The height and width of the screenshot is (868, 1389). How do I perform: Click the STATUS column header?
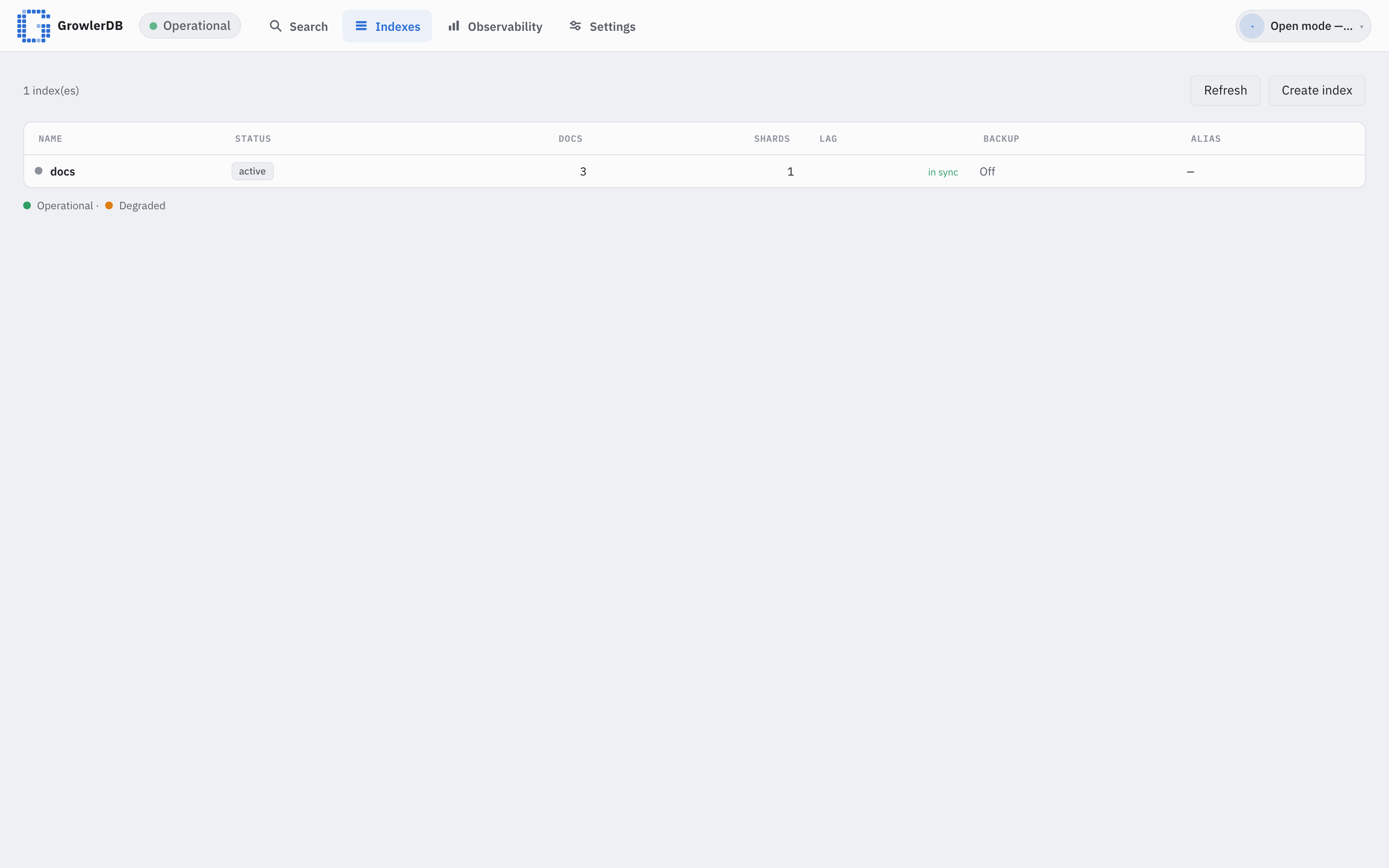253,139
